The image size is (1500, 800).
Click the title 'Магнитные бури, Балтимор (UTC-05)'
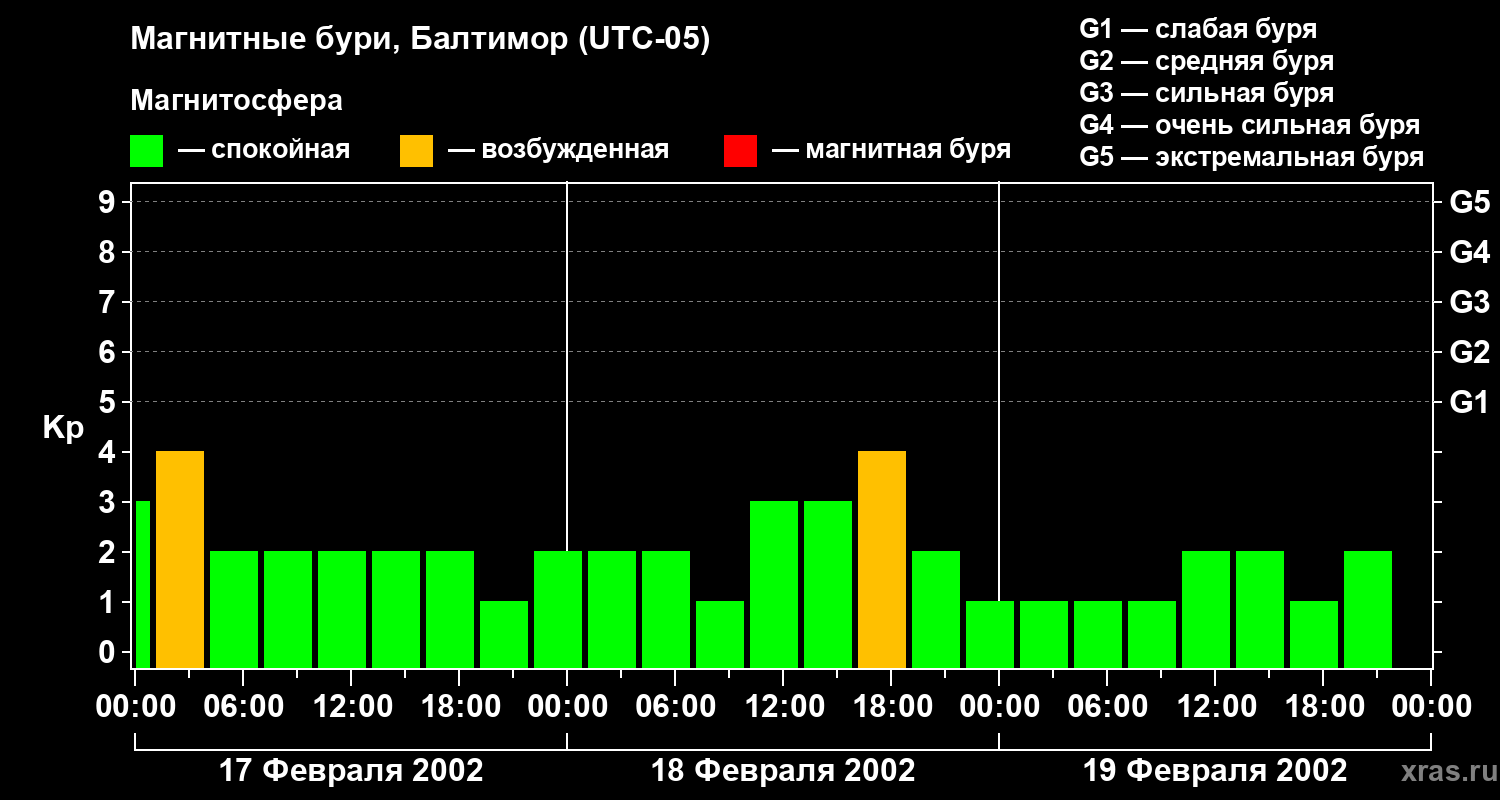pyautogui.click(x=420, y=40)
